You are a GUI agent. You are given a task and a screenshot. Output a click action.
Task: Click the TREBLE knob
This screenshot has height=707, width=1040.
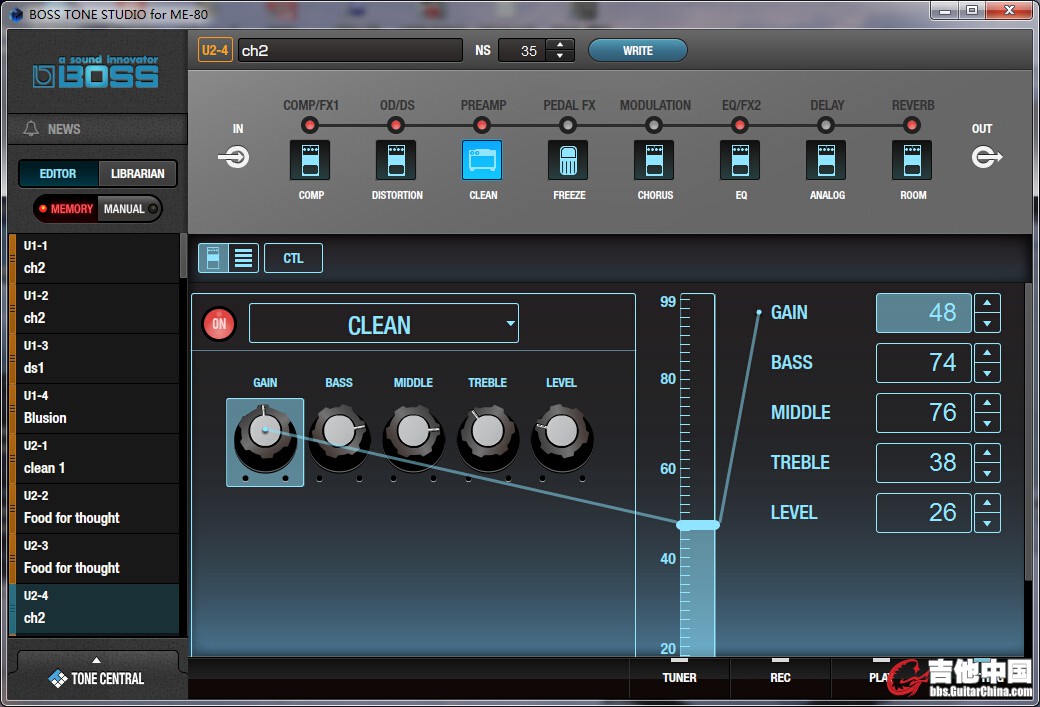click(x=488, y=436)
